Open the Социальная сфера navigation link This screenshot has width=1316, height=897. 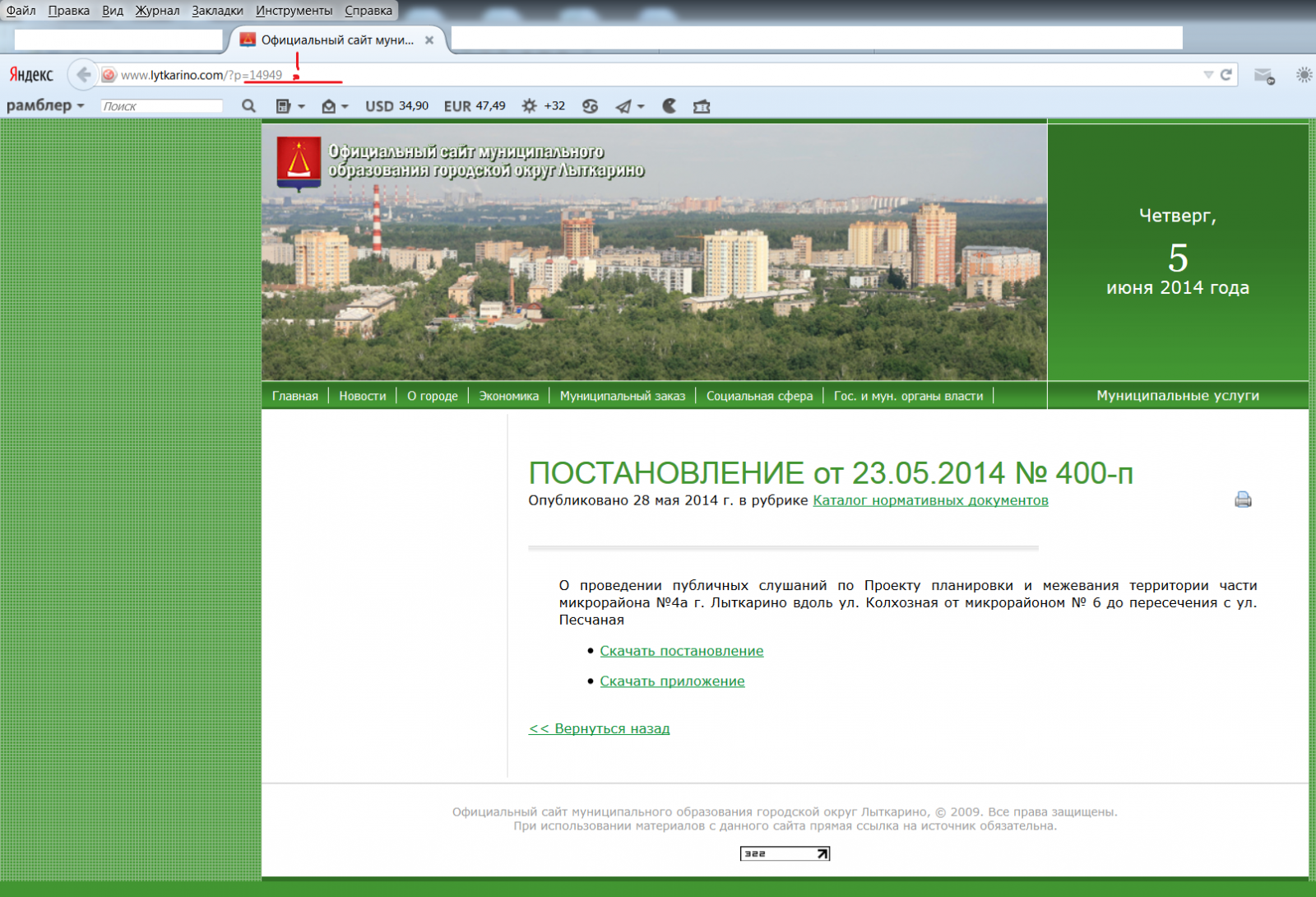tap(759, 396)
